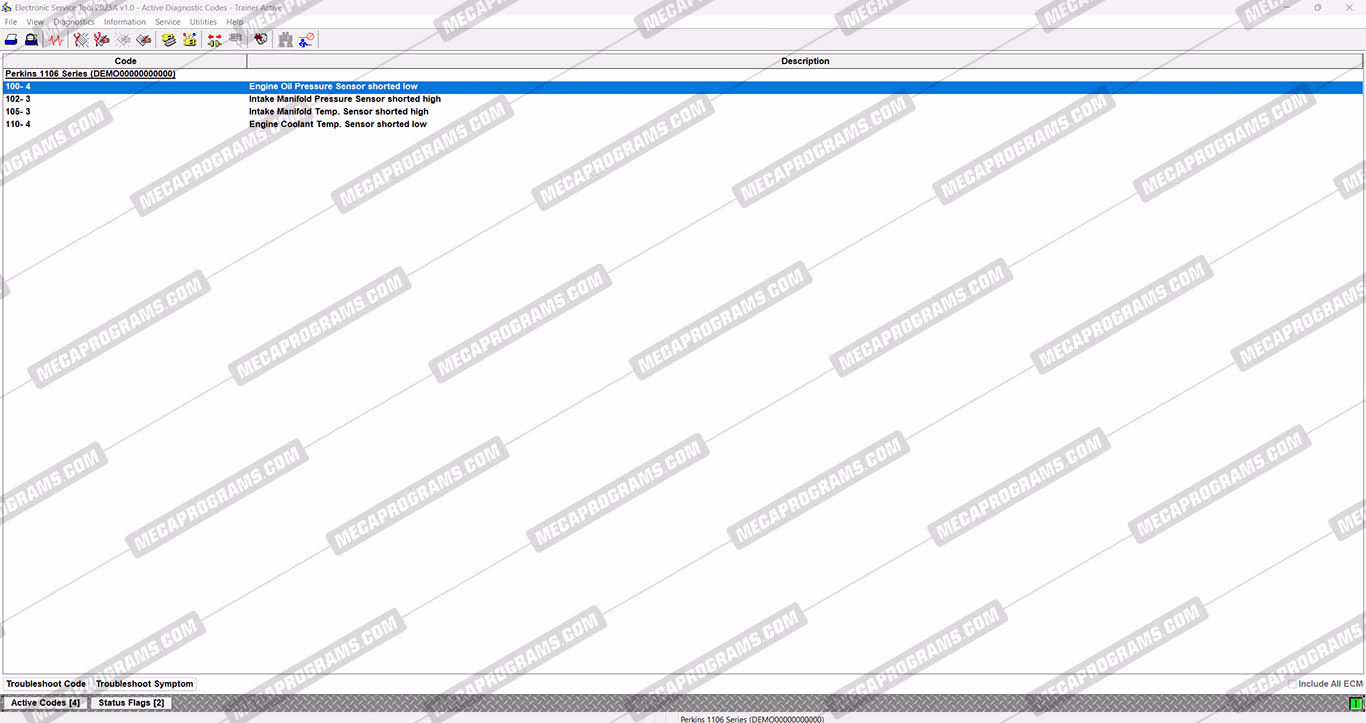Click 'Intake Manifold Temp. Sensor shorted high' description
Image resolution: width=1366 pixels, height=723 pixels.
339,112
